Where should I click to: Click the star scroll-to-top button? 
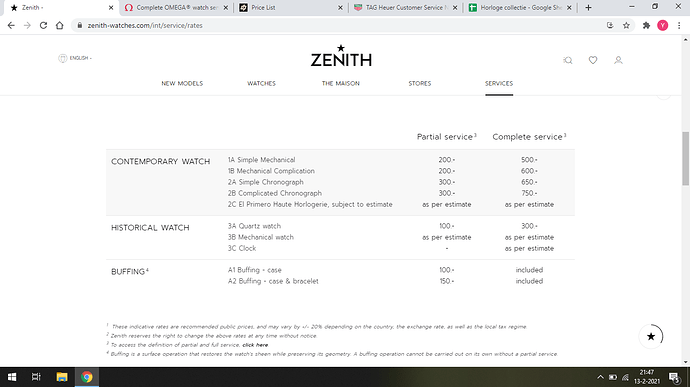click(x=651, y=336)
